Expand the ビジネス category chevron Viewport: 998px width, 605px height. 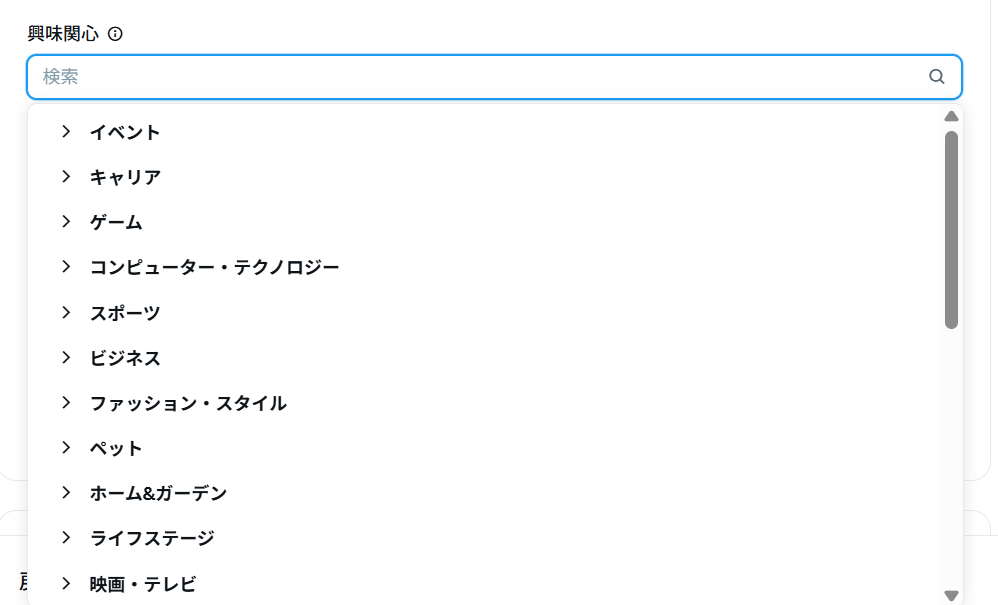click(x=66, y=358)
